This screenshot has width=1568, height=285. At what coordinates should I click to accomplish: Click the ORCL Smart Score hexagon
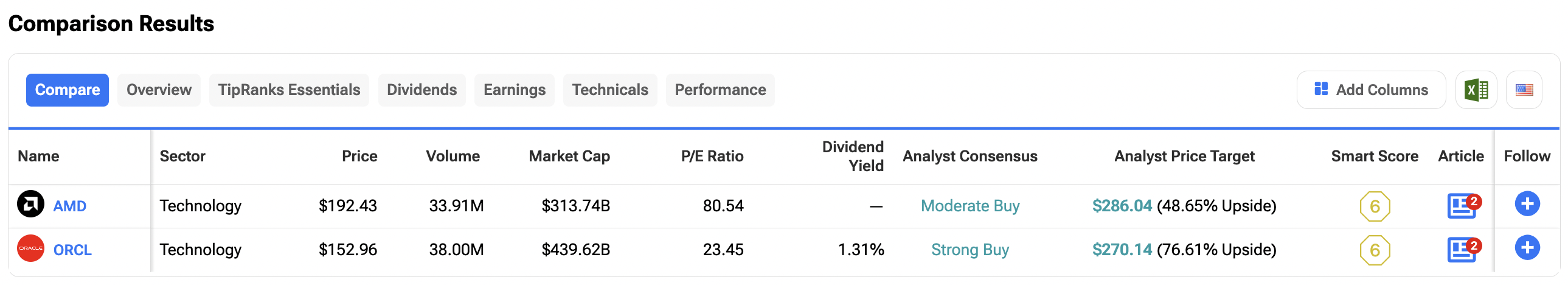tap(1375, 250)
